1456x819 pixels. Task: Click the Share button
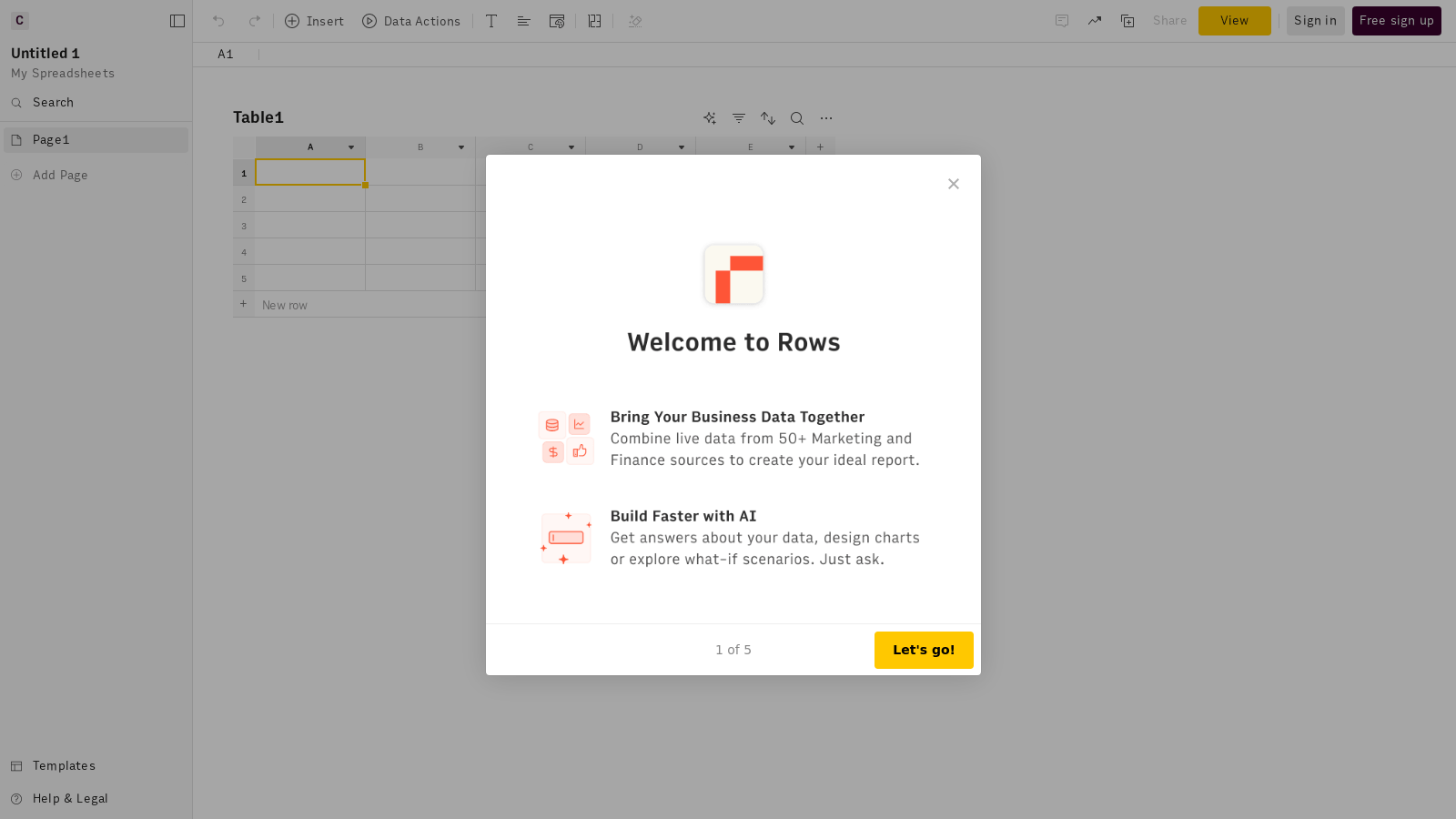[x=1170, y=21]
